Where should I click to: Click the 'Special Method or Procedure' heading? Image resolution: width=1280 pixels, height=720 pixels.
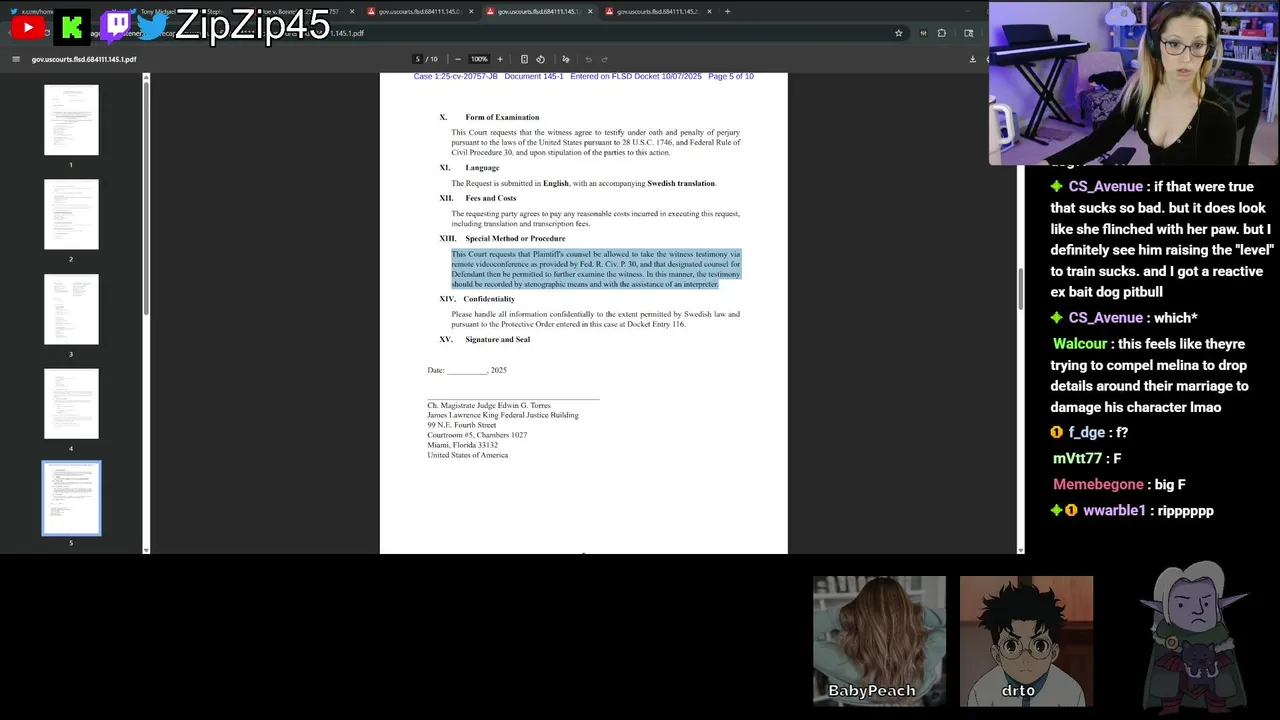pos(515,238)
